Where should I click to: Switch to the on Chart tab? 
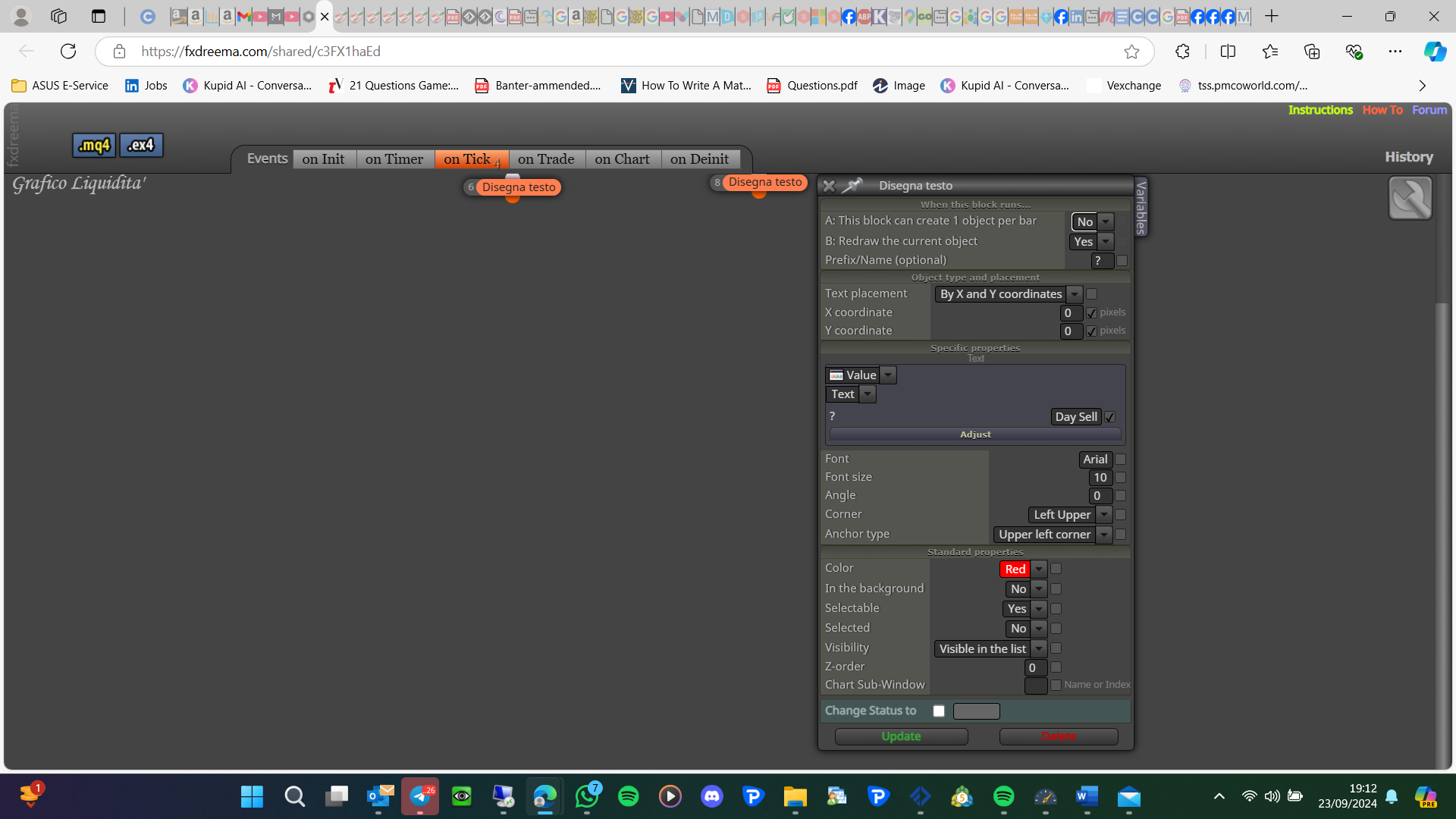[x=623, y=158]
